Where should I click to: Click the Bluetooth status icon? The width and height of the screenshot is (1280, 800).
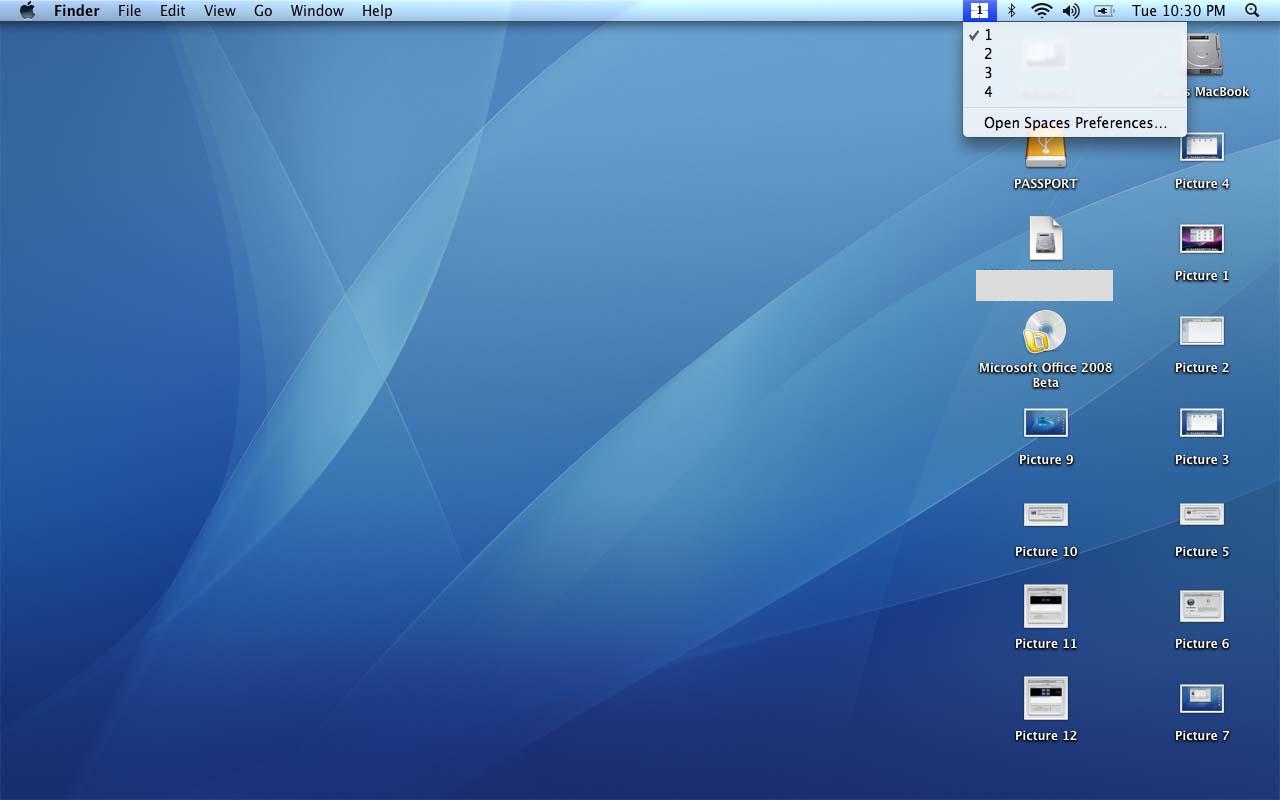[1011, 11]
